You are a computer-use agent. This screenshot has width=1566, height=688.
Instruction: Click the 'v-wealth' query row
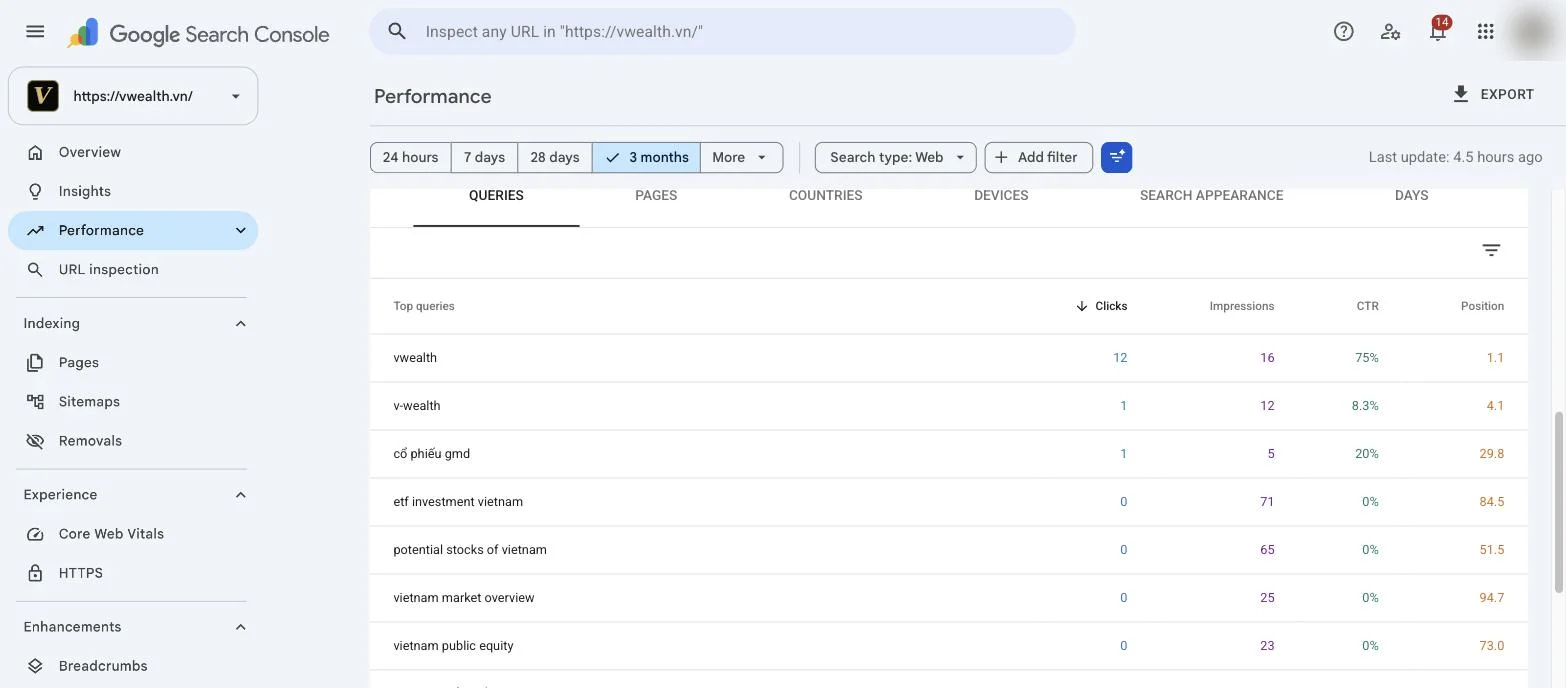(x=948, y=406)
